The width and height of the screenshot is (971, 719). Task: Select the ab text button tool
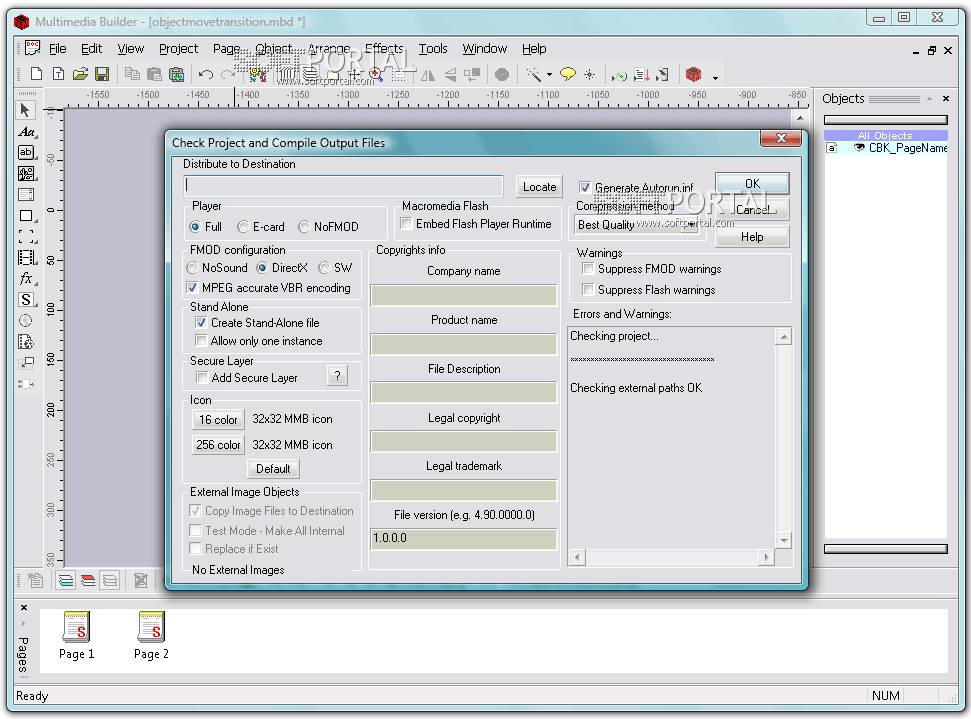point(26,152)
